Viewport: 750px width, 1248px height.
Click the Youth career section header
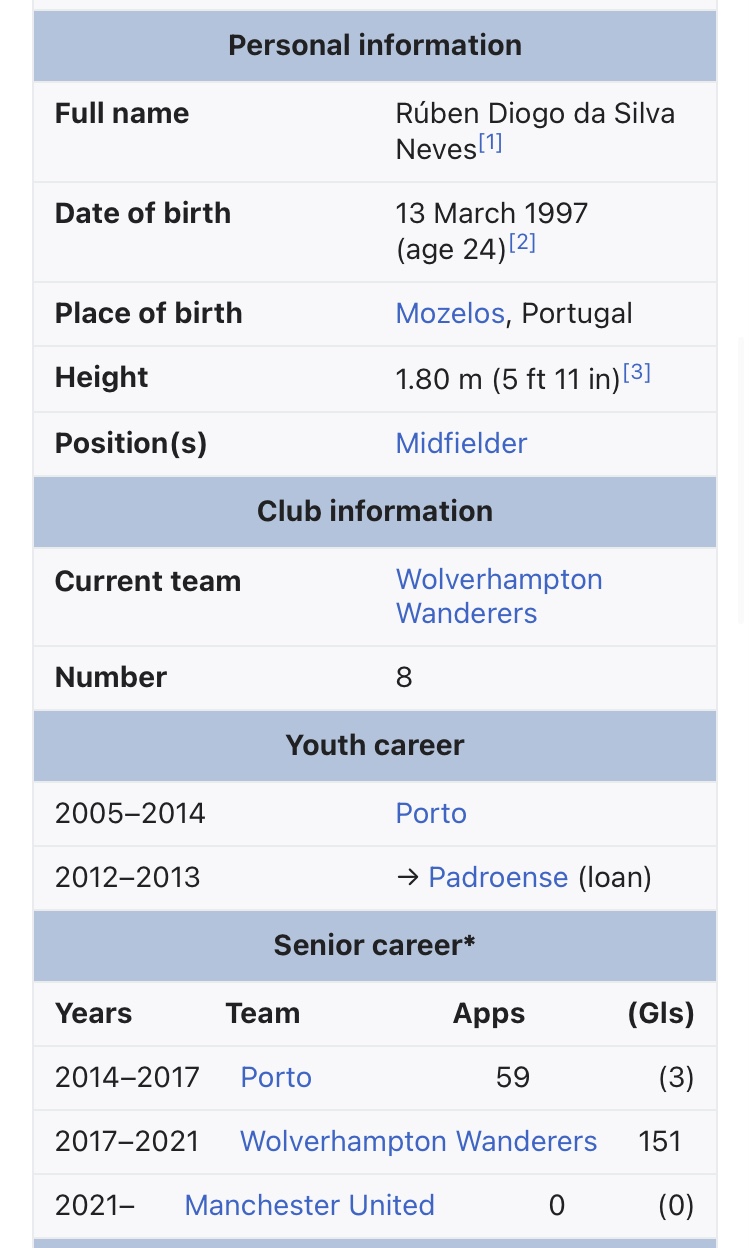click(375, 745)
